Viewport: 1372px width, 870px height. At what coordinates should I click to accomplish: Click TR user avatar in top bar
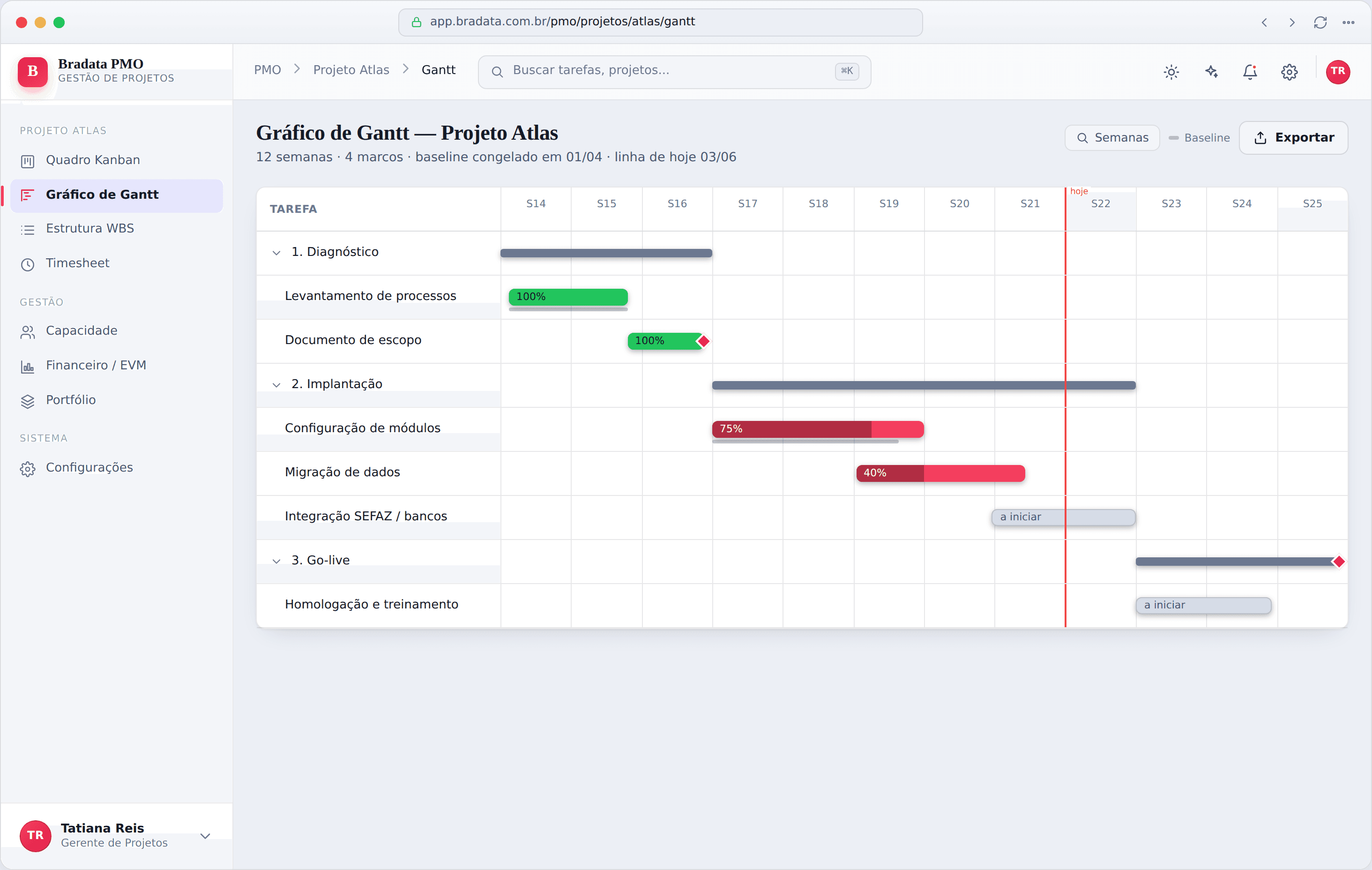(x=1338, y=72)
